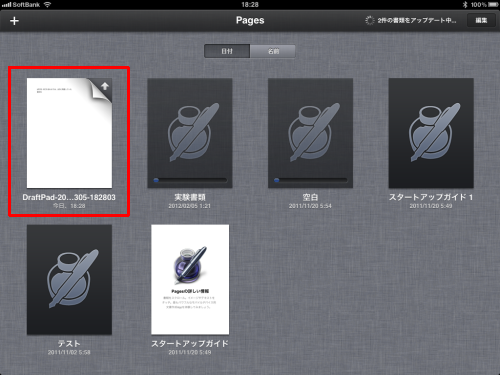
Task: Tap the battery icon in status bar
Action: click(493, 5)
